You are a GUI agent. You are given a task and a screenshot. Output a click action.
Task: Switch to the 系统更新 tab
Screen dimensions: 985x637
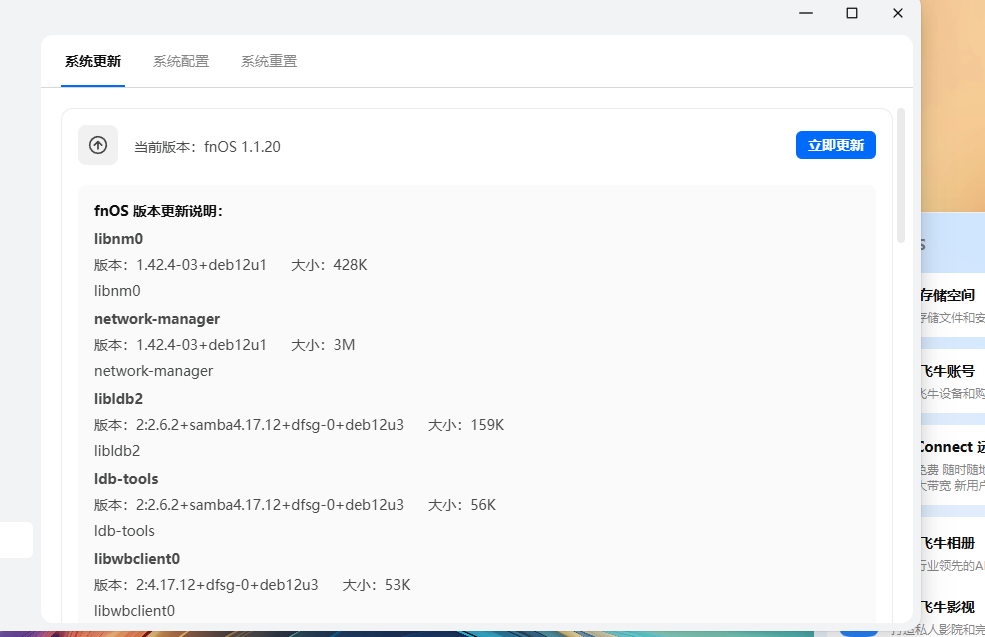click(x=93, y=61)
